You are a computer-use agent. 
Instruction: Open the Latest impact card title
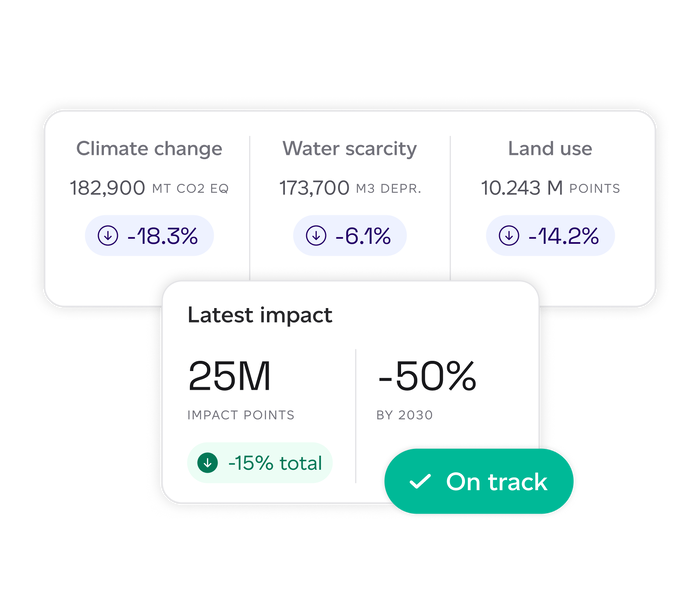click(260, 315)
